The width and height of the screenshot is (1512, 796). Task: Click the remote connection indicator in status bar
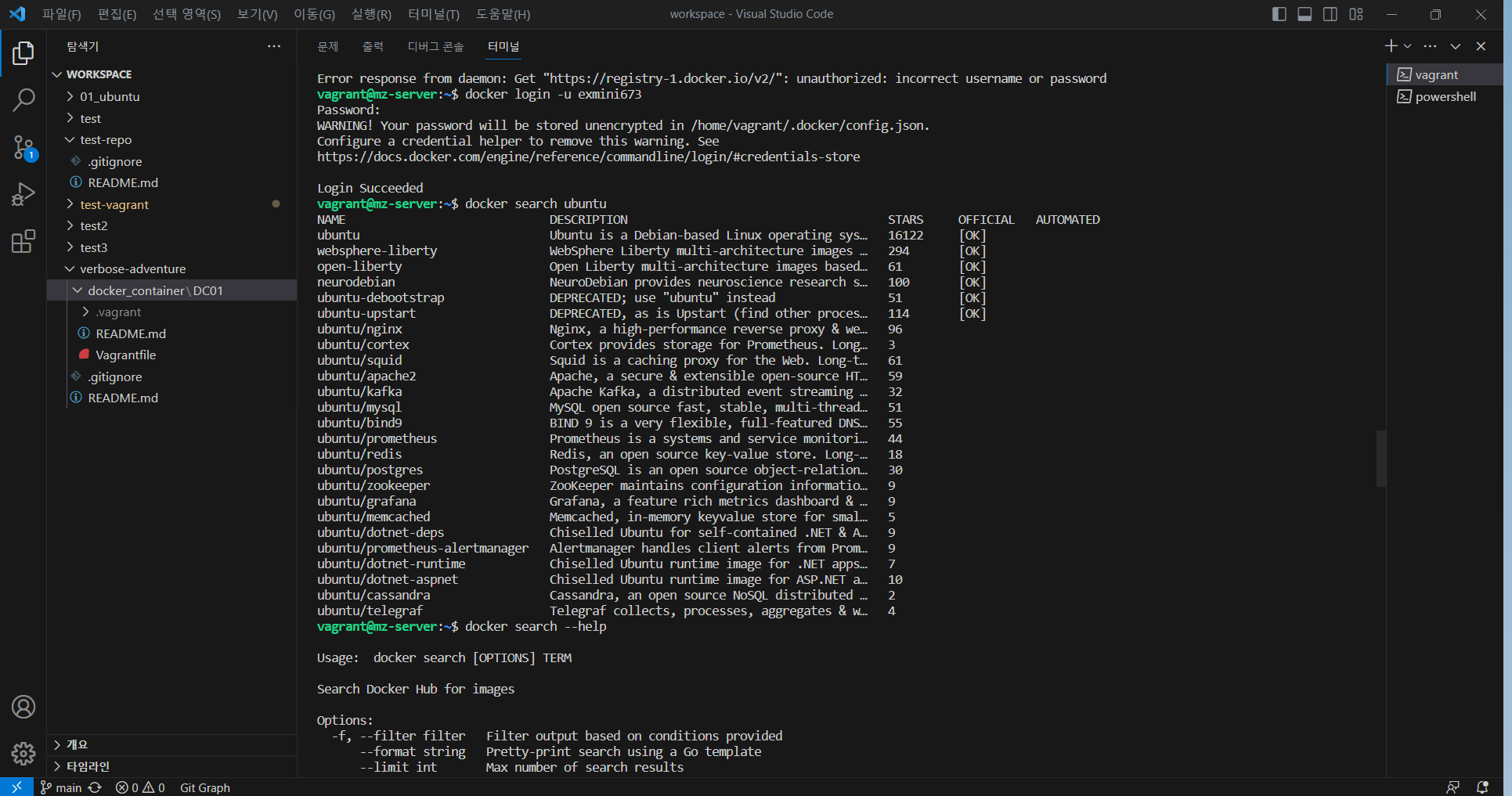(16, 787)
